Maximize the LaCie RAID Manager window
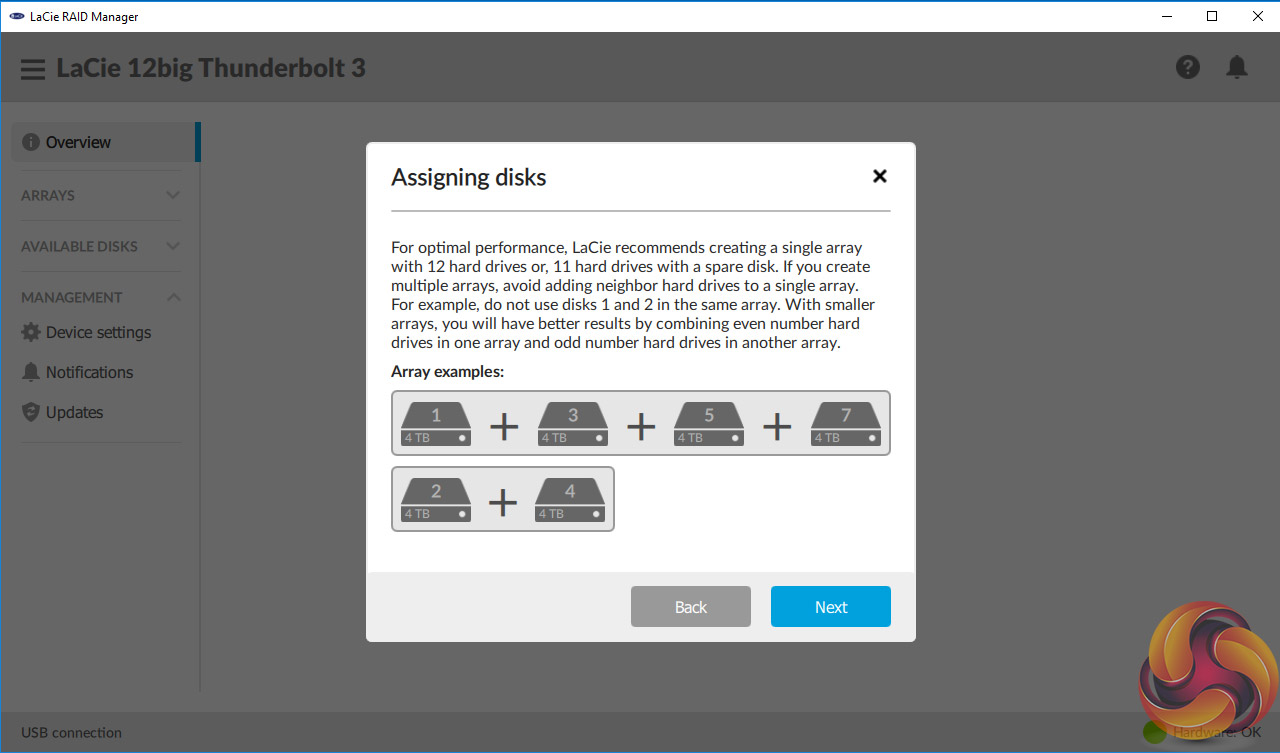The height and width of the screenshot is (753, 1280). coord(1212,16)
